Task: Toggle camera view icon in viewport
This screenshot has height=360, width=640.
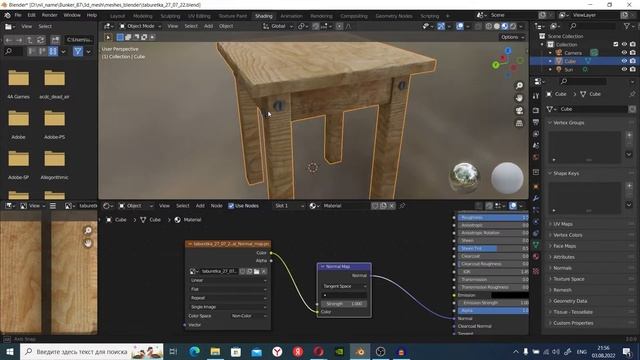Action: click(519, 111)
